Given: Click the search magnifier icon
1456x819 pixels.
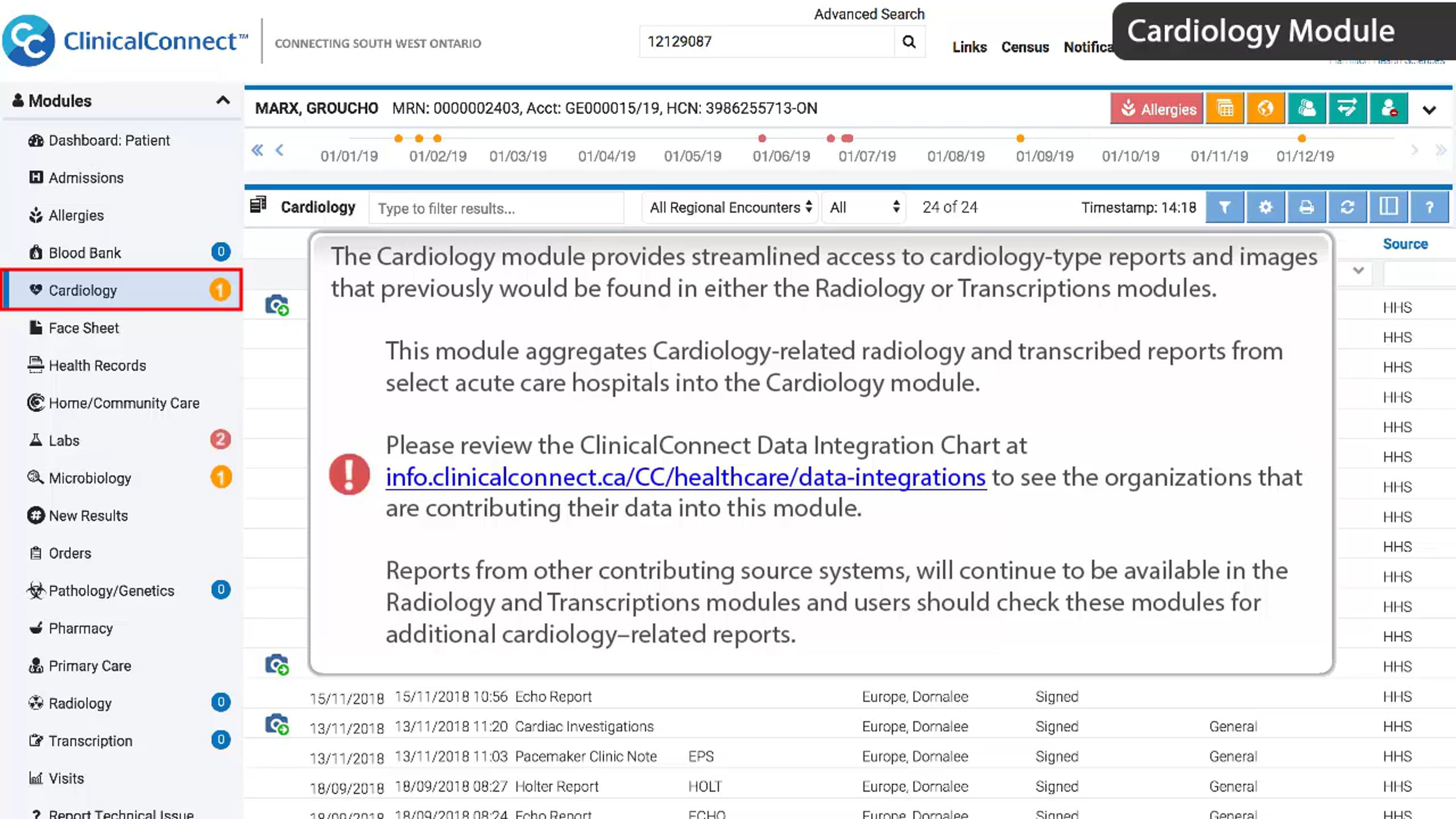Looking at the screenshot, I should point(909,42).
